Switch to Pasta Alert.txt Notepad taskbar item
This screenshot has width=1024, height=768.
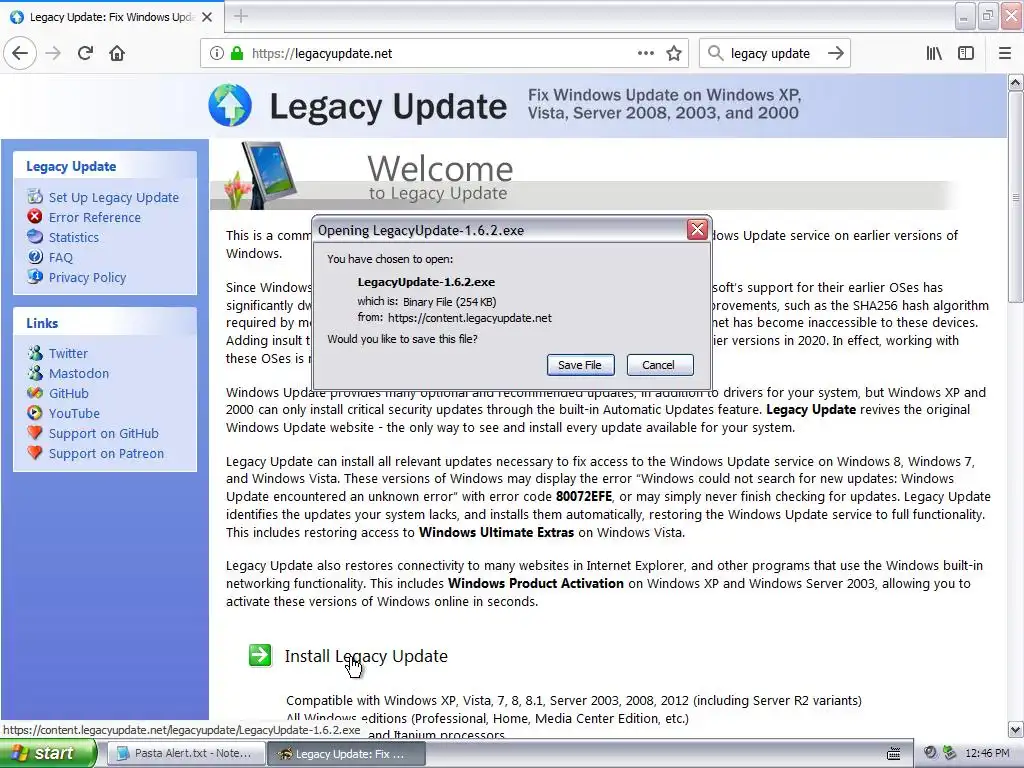pyautogui.click(x=185, y=754)
